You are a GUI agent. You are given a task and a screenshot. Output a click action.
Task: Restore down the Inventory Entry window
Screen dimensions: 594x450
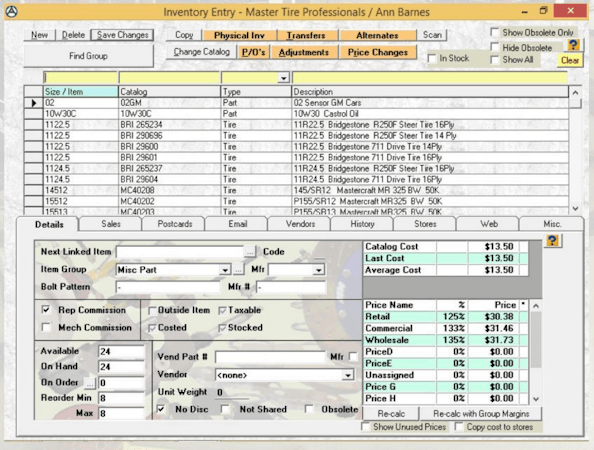click(544, 11)
